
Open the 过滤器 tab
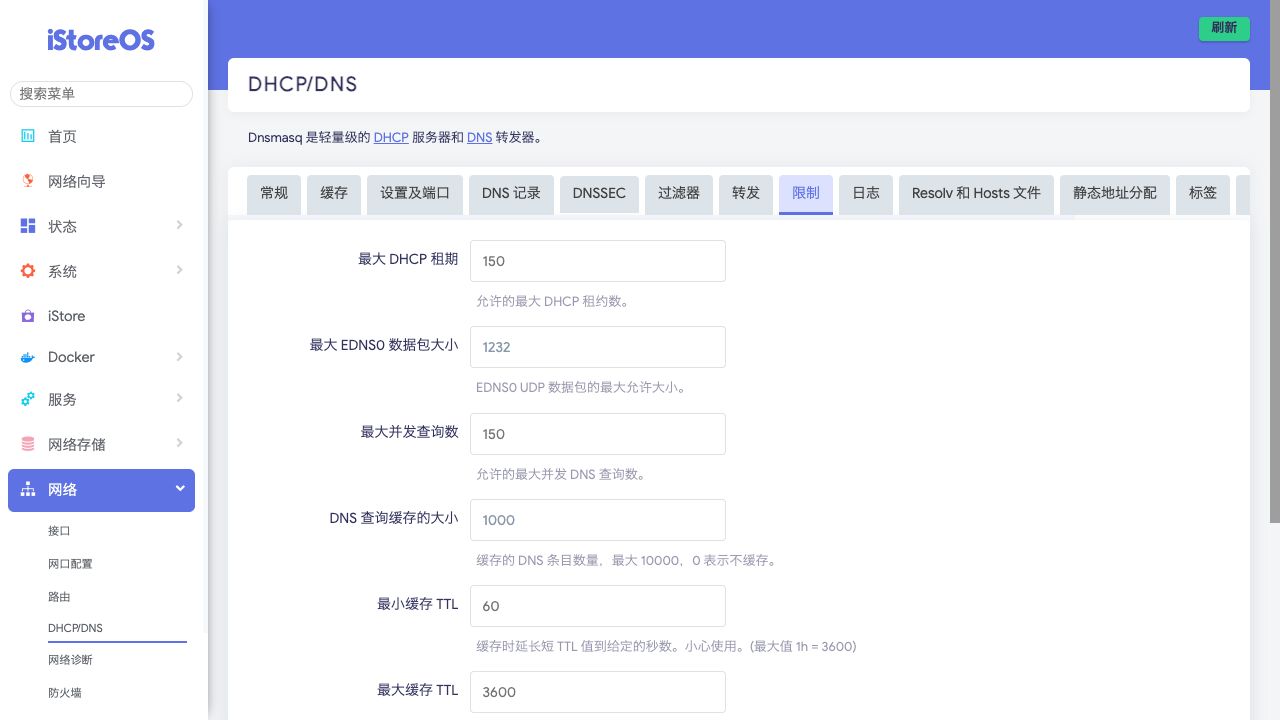click(678, 194)
